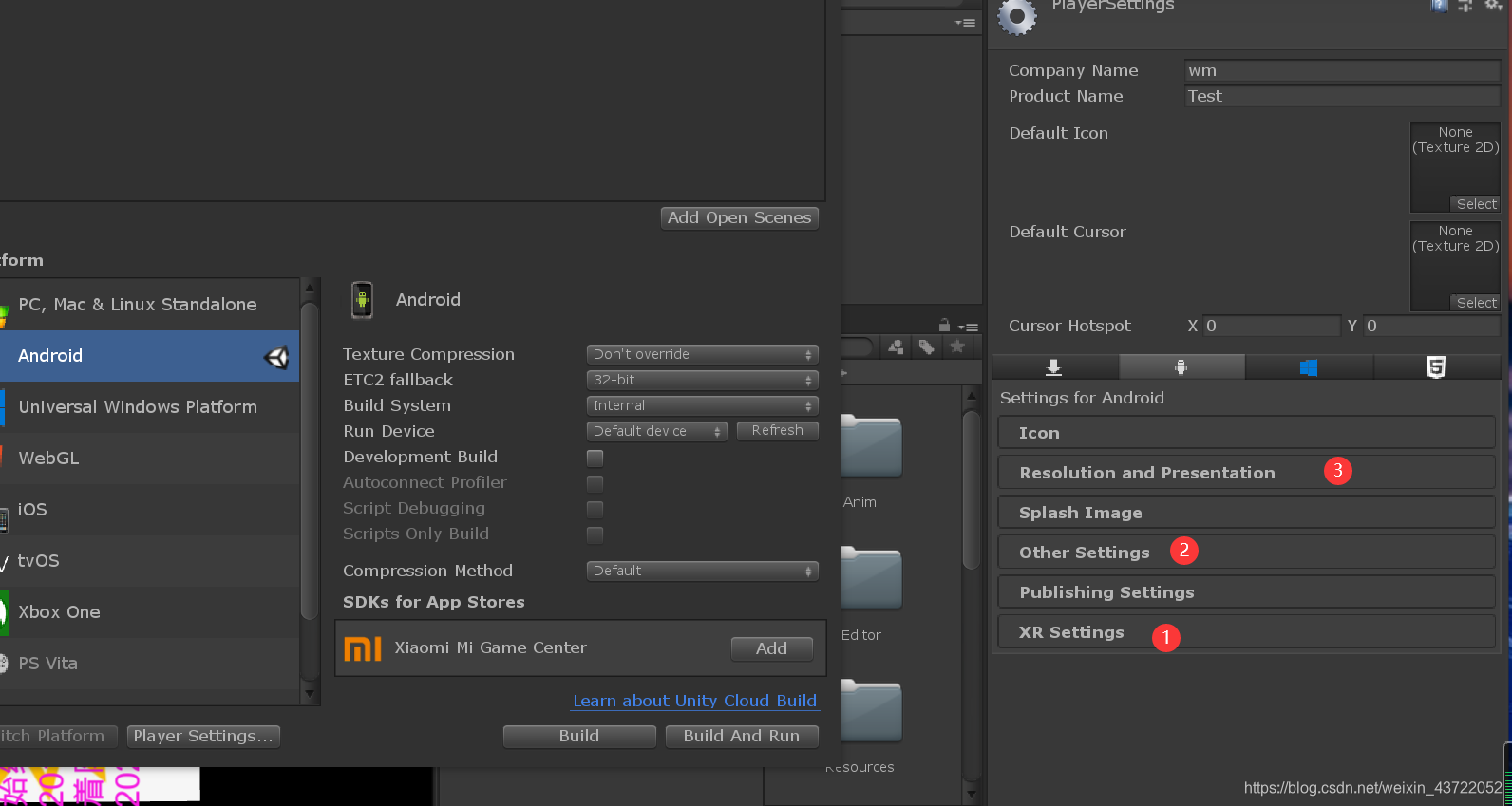
Task: Open the Inspector help reference icon
Action: [1440, 6]
